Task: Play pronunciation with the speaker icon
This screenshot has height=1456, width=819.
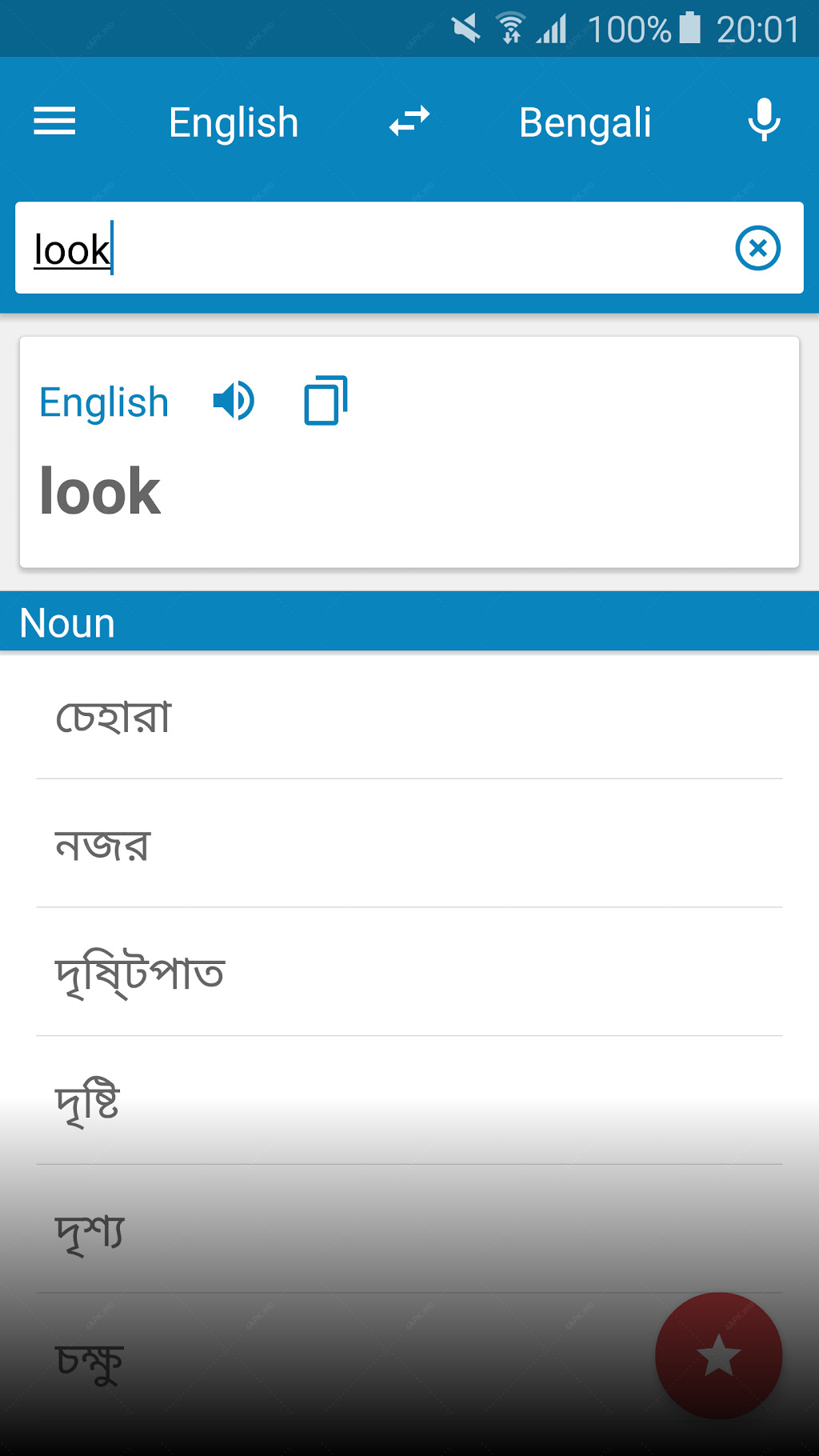Action: point(234,401)
